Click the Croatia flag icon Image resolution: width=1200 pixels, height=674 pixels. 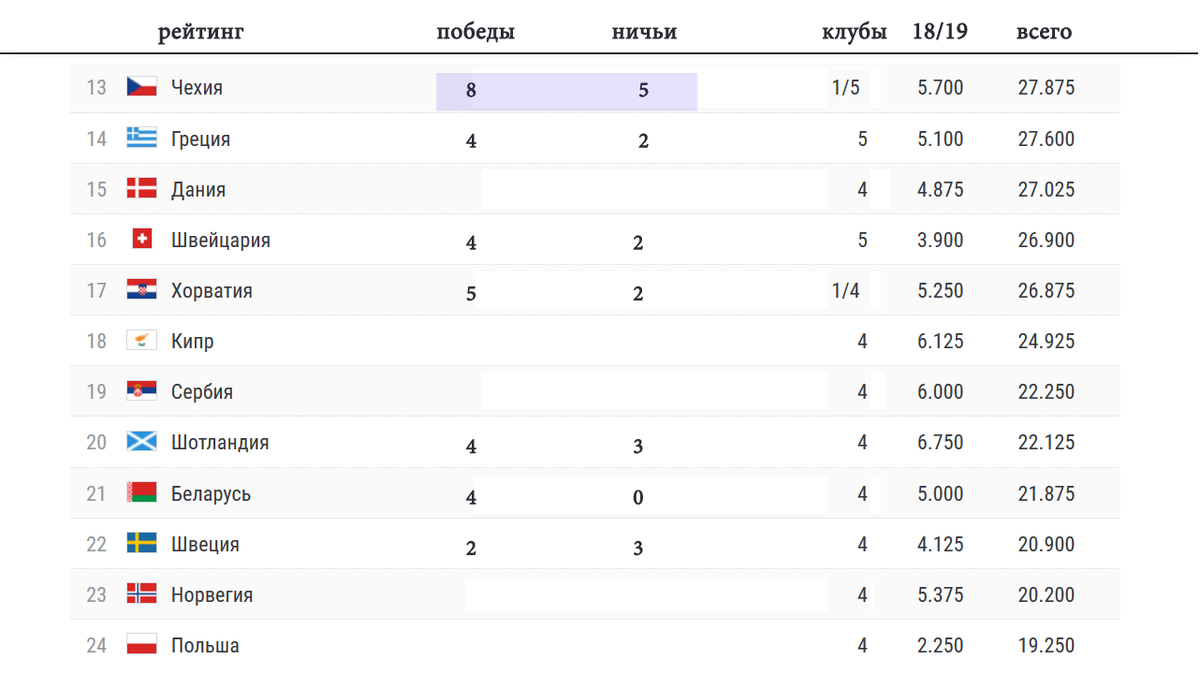tap(142, 290)
